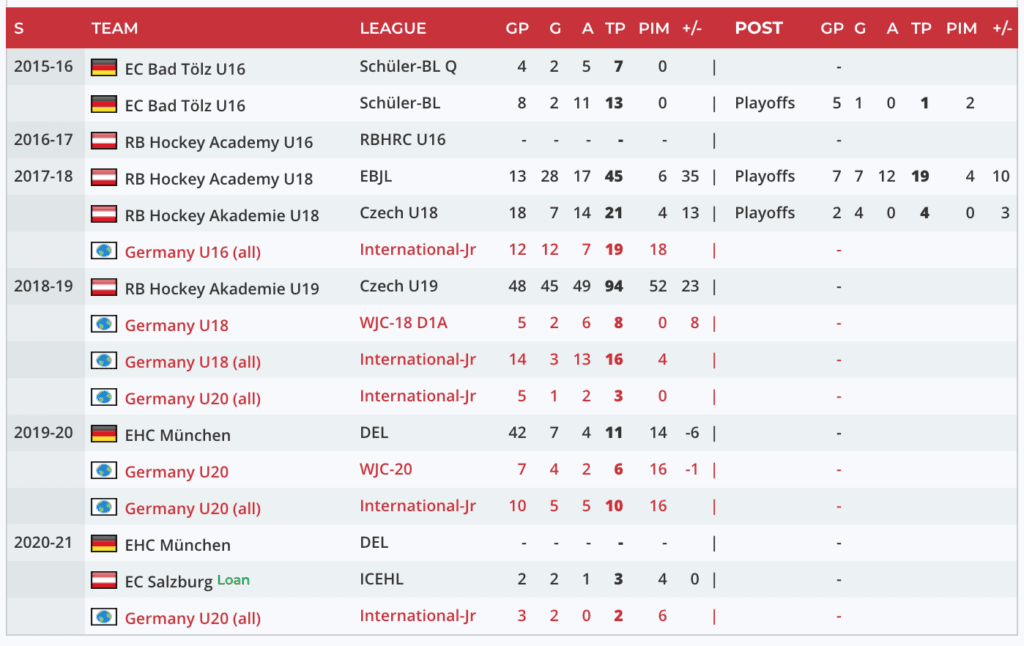This screenshot has width=1024, height=646.
Task: Click the globe icon beside Germany U16 (all)
Action: pyautogui.click(x=104, y=251)
